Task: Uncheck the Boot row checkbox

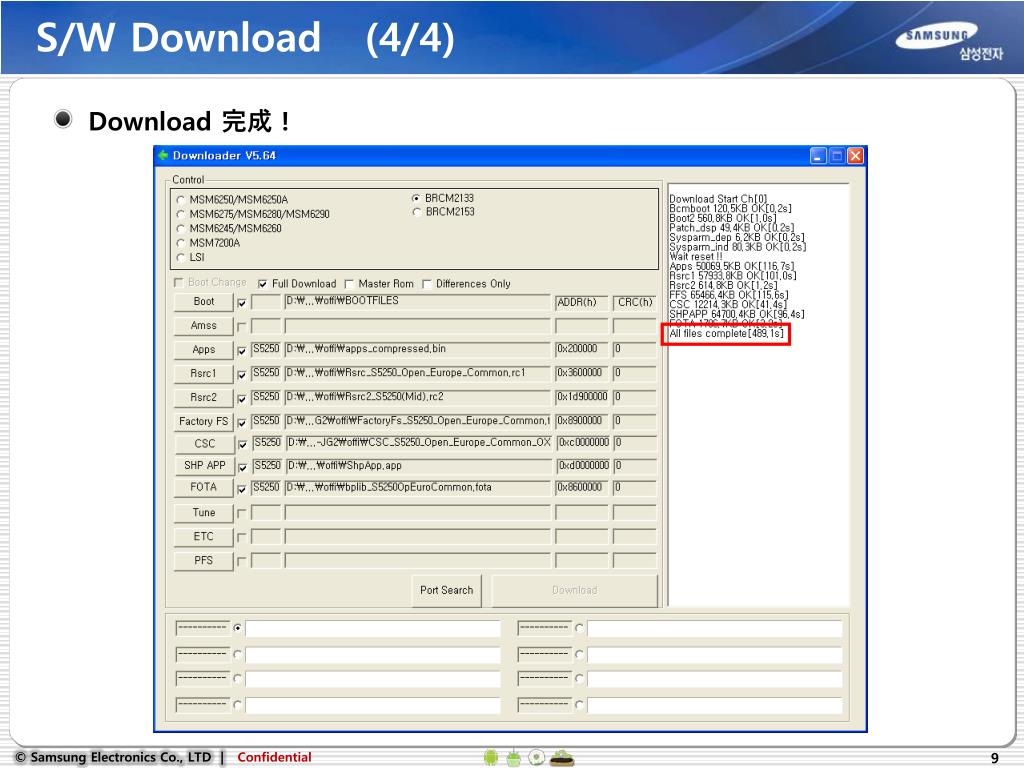Action: tap(242, 303)
